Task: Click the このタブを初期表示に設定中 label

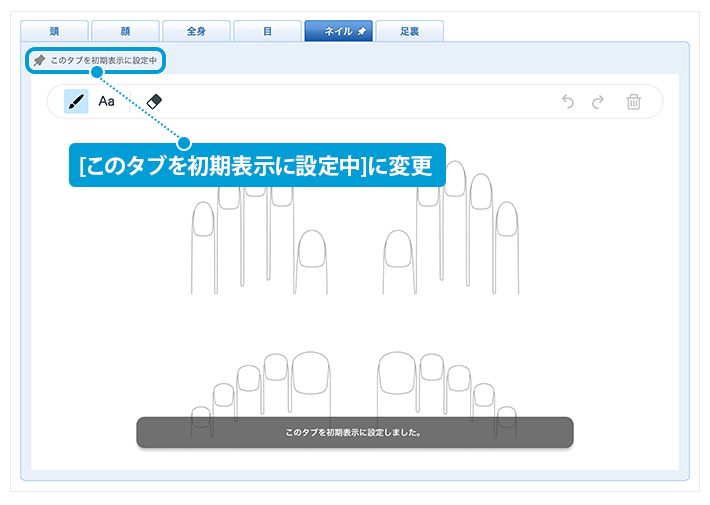Action: (x=103, y=61)
